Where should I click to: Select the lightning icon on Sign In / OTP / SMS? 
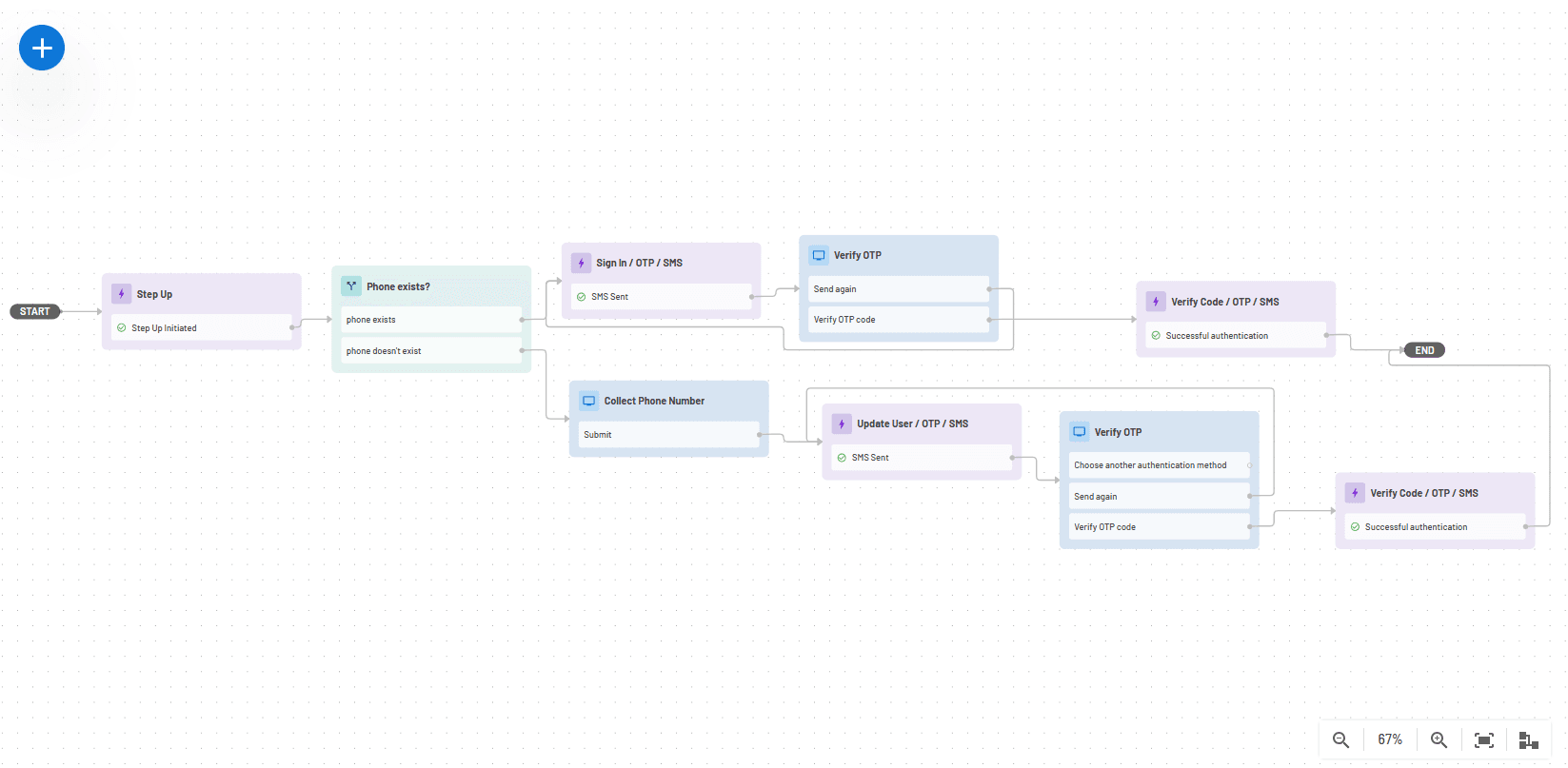tap(581, 262)
